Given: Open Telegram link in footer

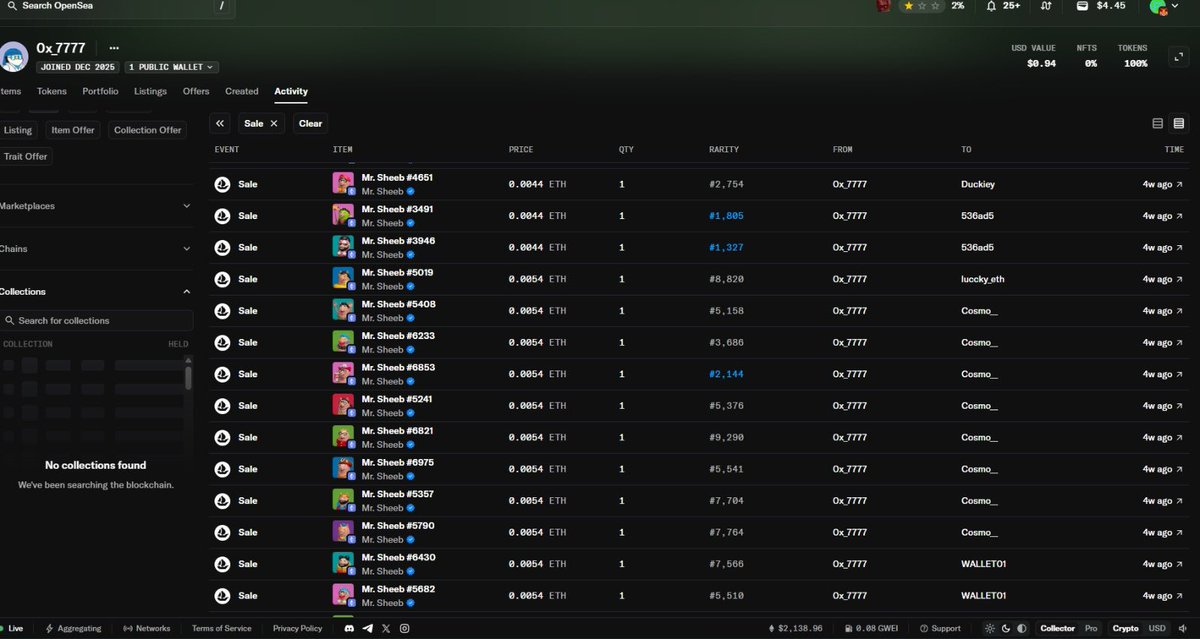Looking at the screenshot, I should click(367, 628).
